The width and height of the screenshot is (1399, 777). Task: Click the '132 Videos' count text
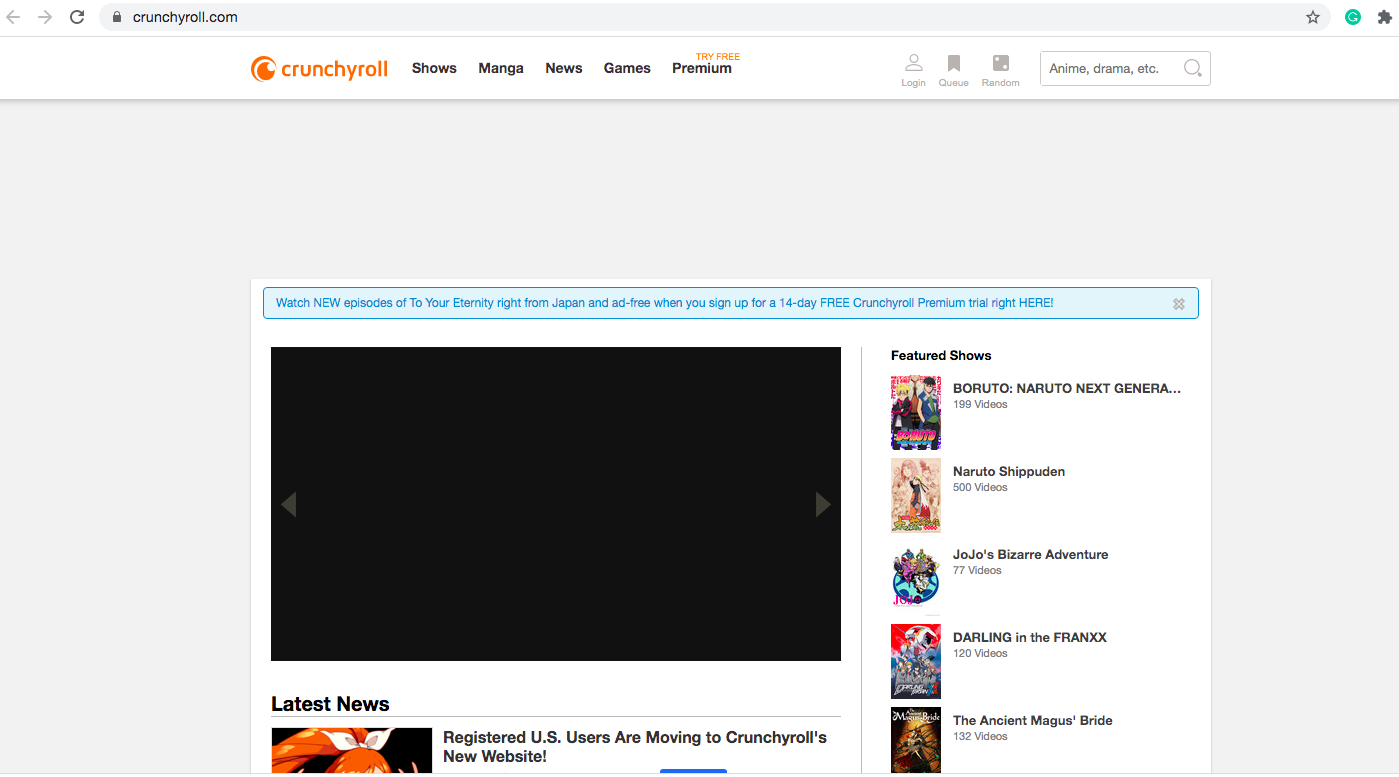pyautogui.click(x=980, y=736)
